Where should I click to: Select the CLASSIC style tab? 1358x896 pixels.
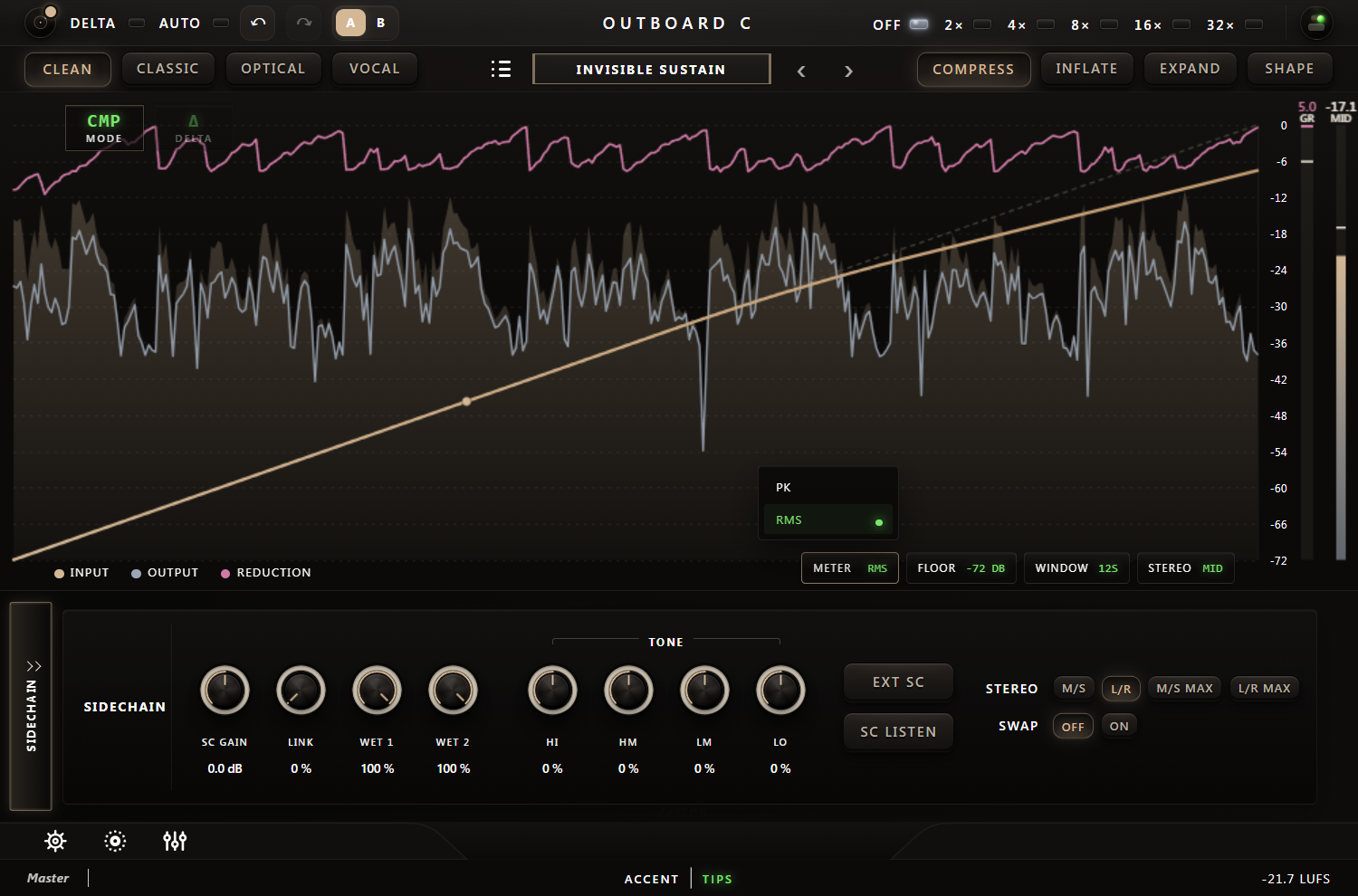click(x=167, y=69)
